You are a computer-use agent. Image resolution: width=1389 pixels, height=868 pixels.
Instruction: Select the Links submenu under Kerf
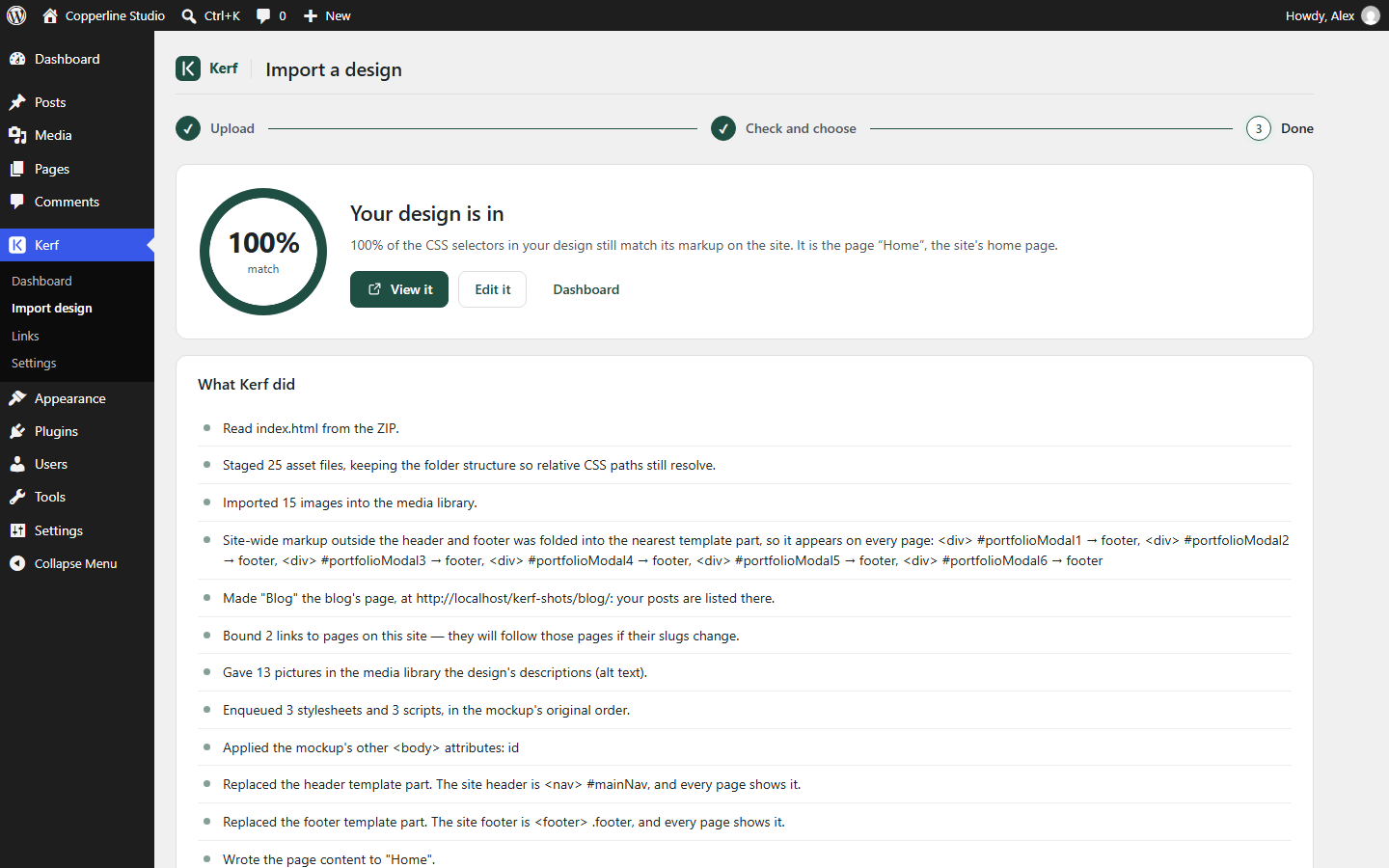(25, 336)
